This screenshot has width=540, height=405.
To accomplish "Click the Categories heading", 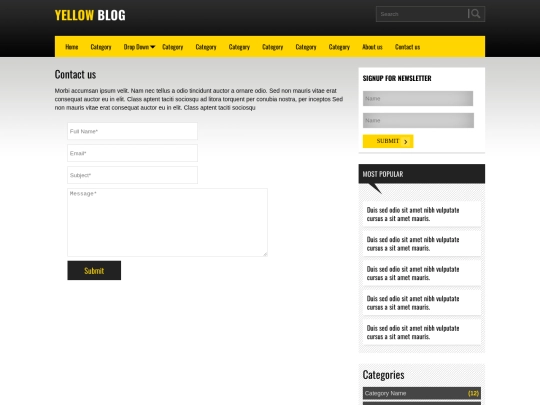I will [383, 375].
